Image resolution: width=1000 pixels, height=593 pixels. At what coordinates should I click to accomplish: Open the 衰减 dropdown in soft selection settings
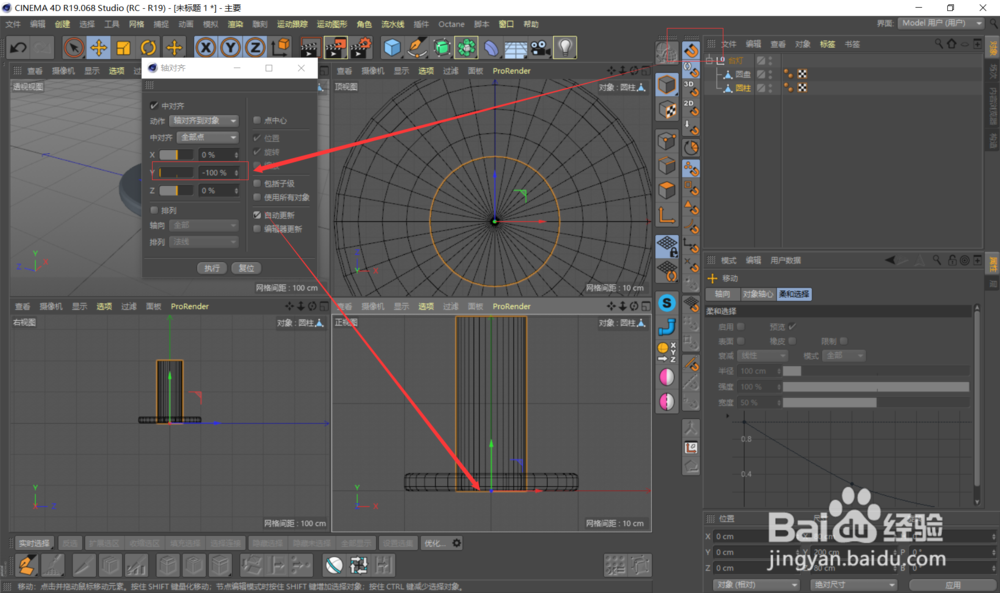pyautogui.click(x=762, y=355)
